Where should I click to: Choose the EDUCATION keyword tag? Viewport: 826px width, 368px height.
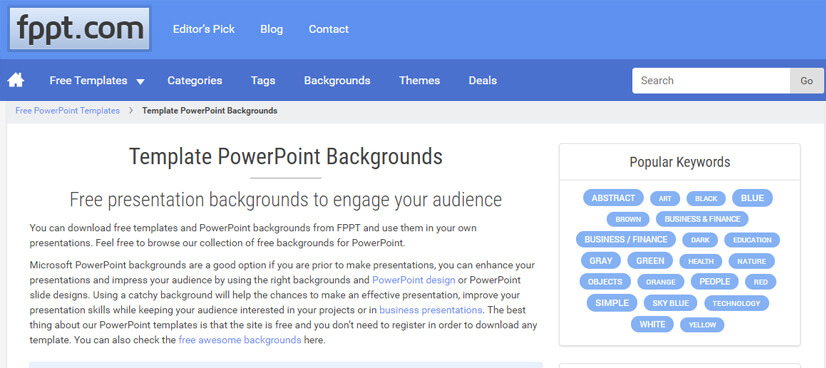752,240
